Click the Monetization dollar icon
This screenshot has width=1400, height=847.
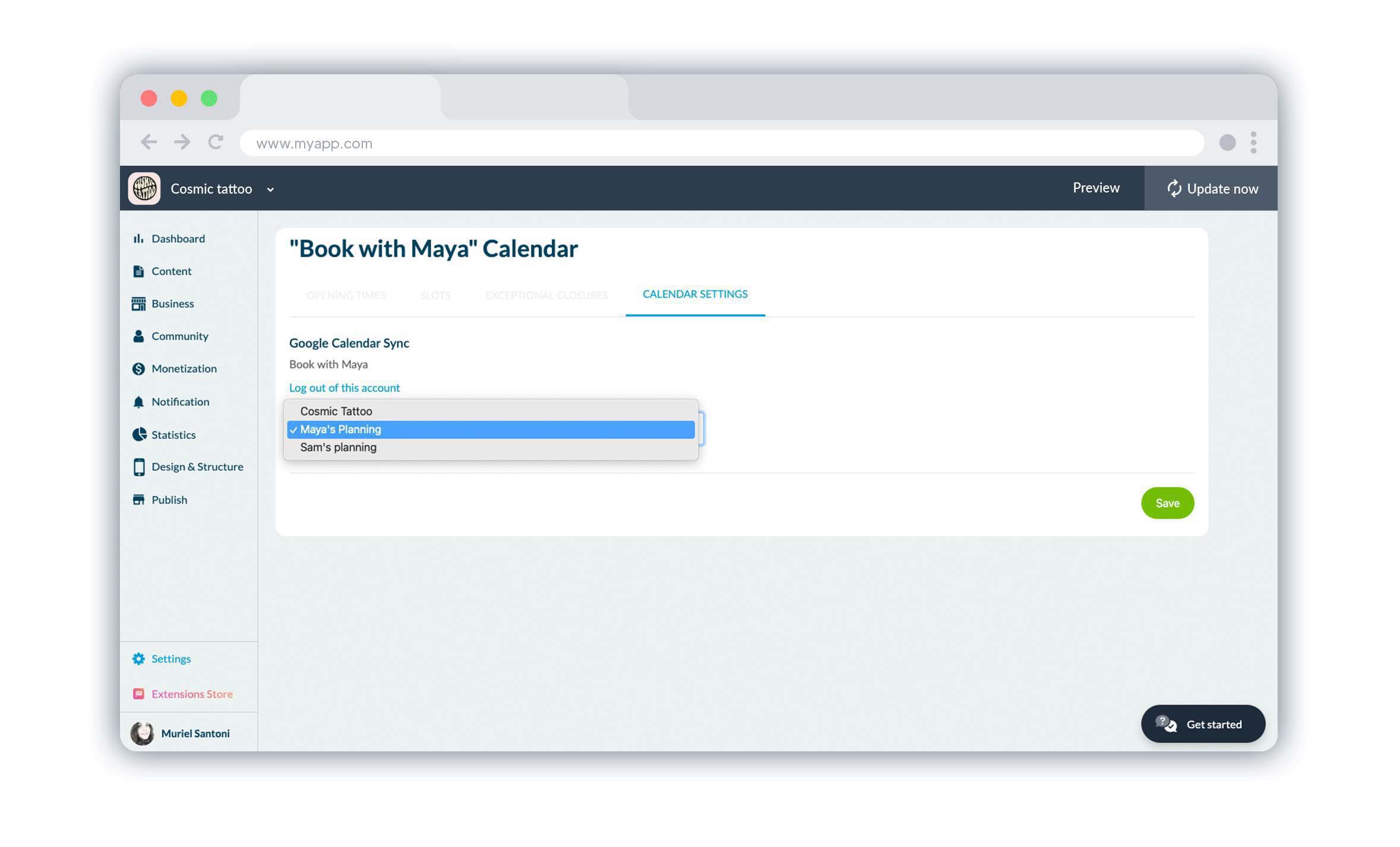(x=138, y=369)
